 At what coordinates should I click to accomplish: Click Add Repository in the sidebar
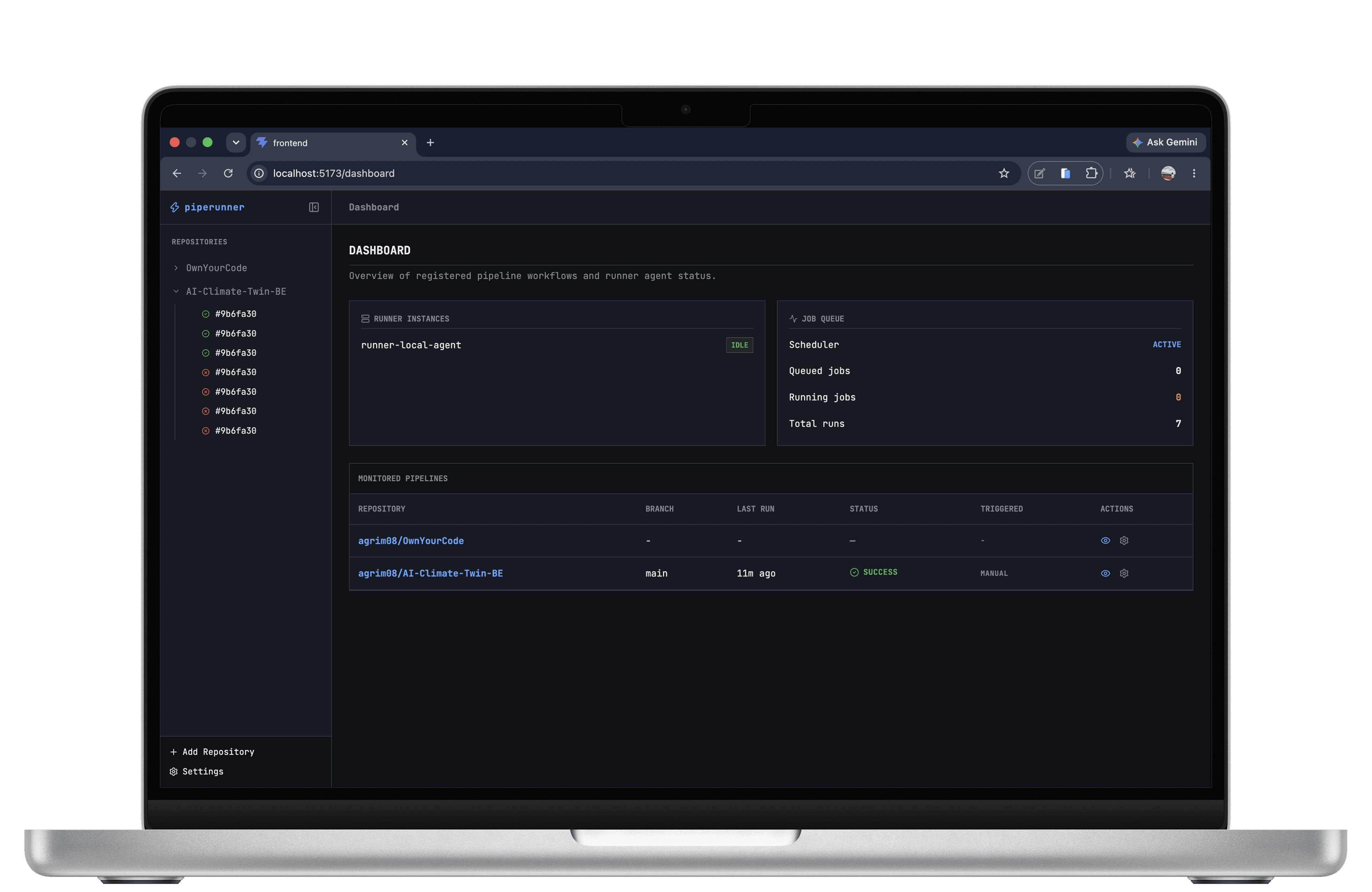tap(212, 752)
